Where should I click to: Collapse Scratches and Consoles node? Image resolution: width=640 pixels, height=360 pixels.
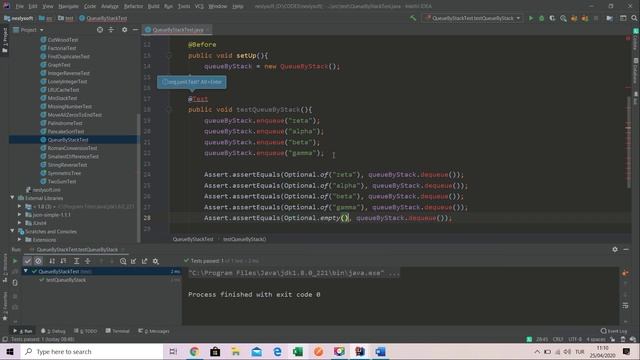[x=12, y=231]
